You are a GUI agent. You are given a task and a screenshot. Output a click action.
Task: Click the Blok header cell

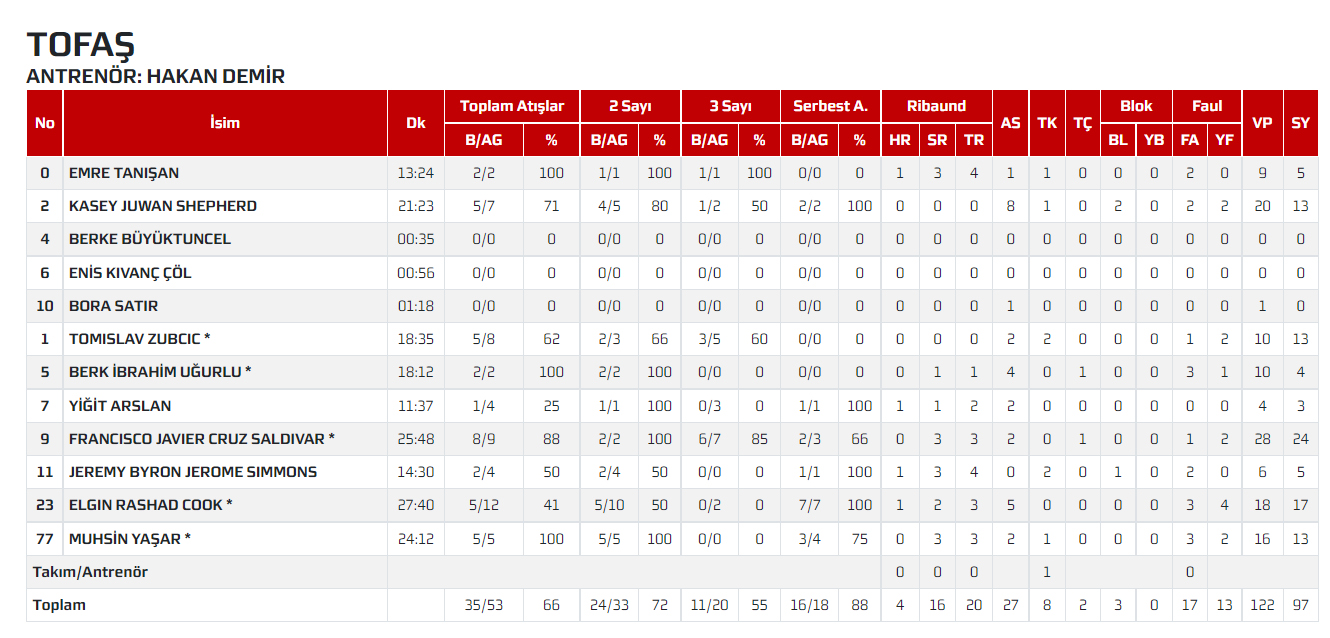[x=1136, y=106]
